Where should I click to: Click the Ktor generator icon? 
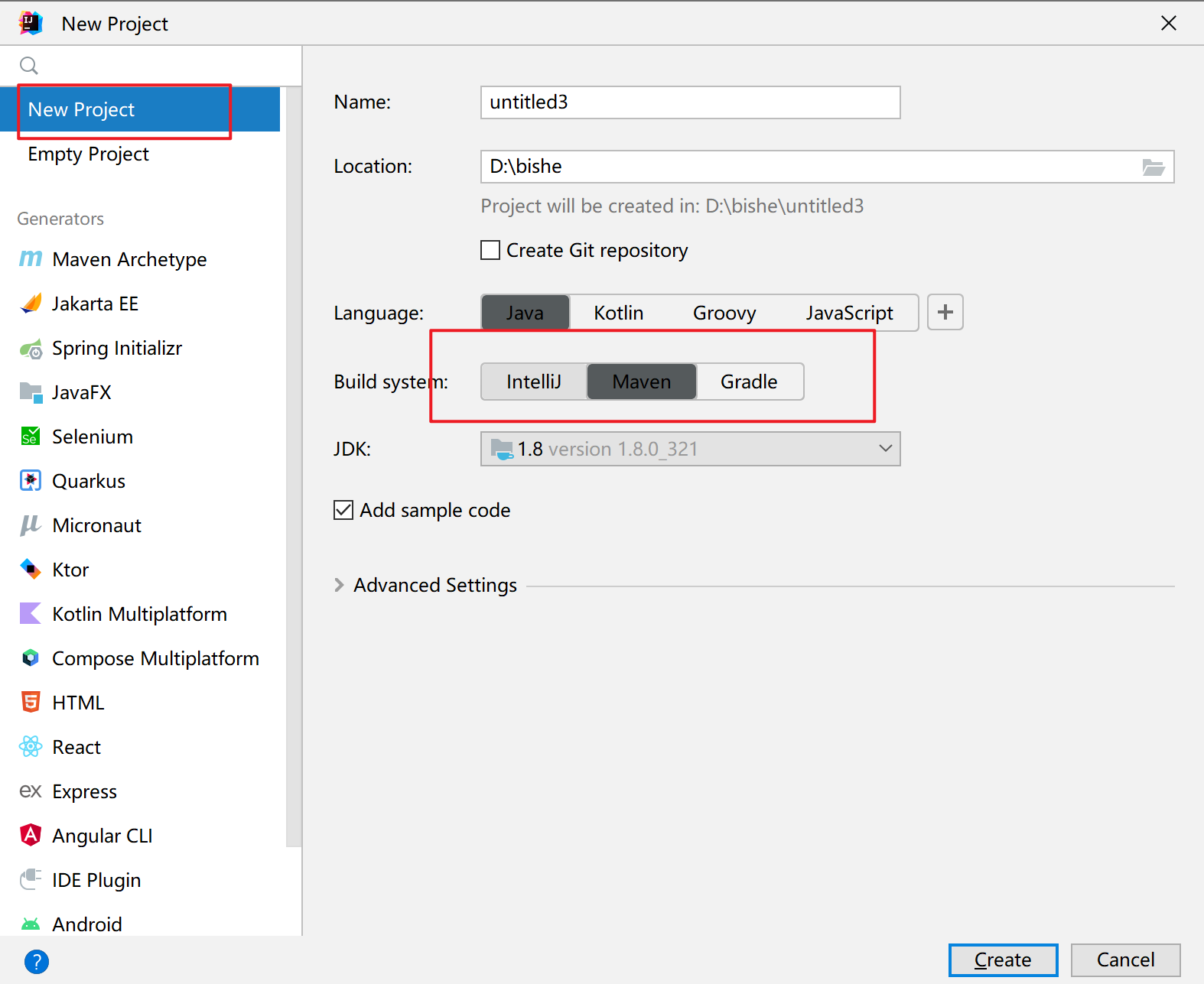(31, 570)
